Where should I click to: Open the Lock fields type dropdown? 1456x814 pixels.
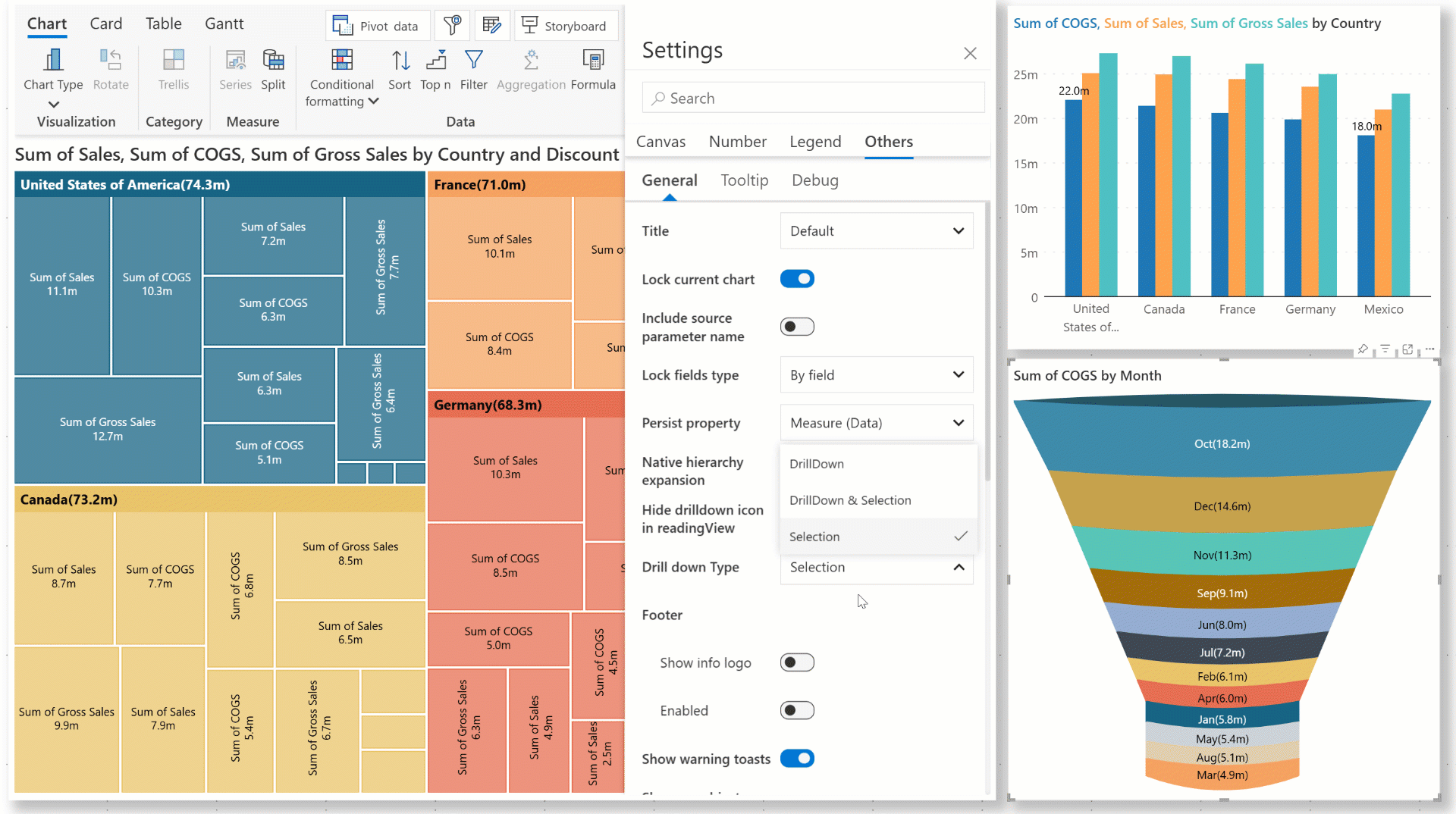point(877,375)
